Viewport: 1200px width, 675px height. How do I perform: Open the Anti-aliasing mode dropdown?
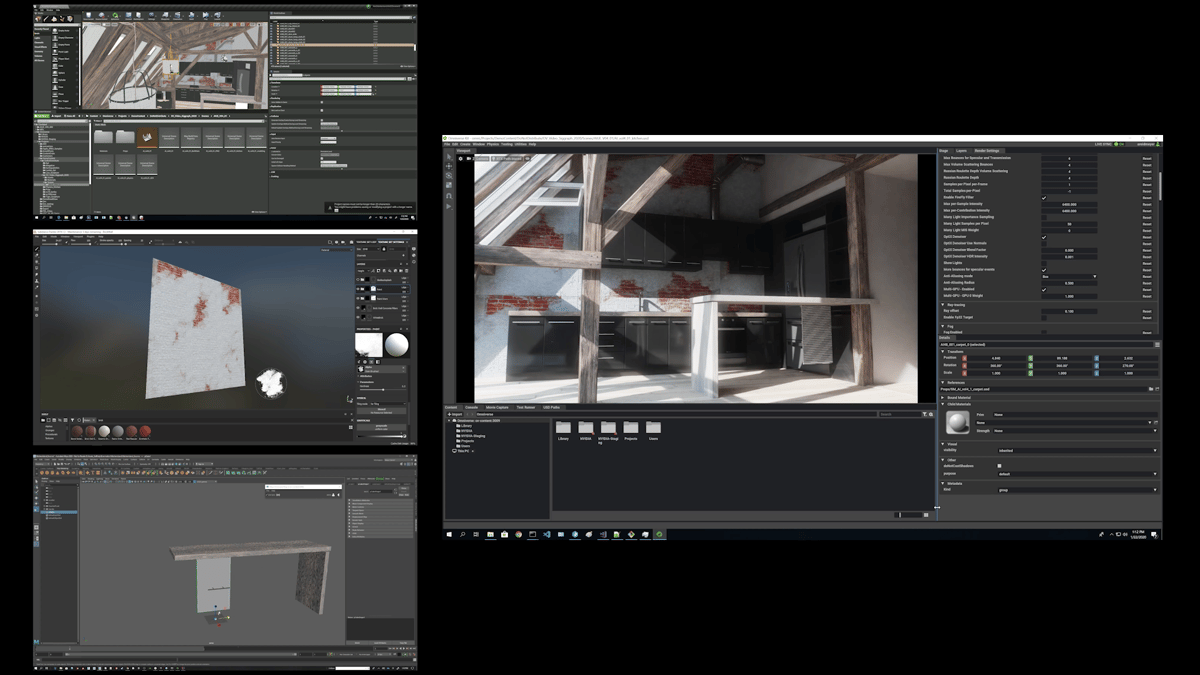click(x=1069, y=277)
